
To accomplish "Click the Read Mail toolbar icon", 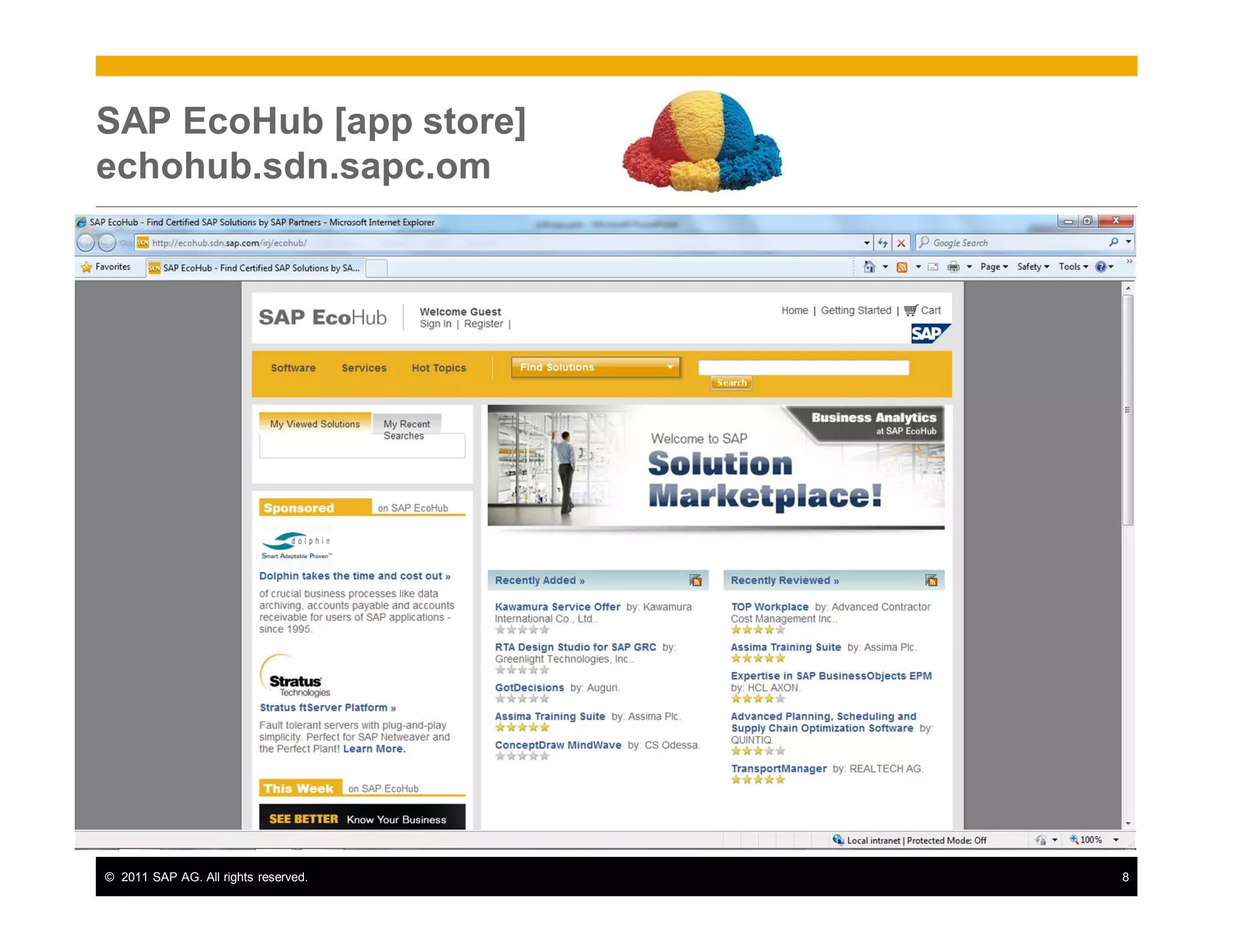I will (x=933, y=267).
